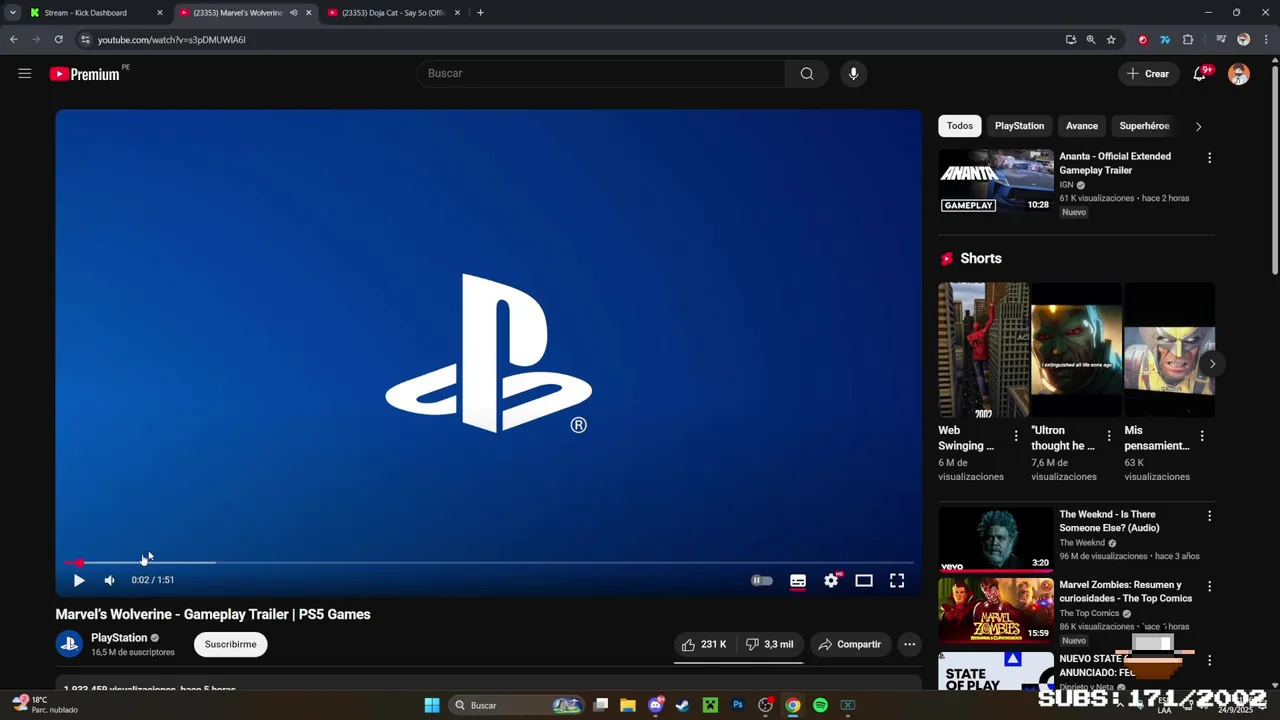
Task: Select the Avance filter chip
Action: pyautogui.click(x=1082, y=126)
